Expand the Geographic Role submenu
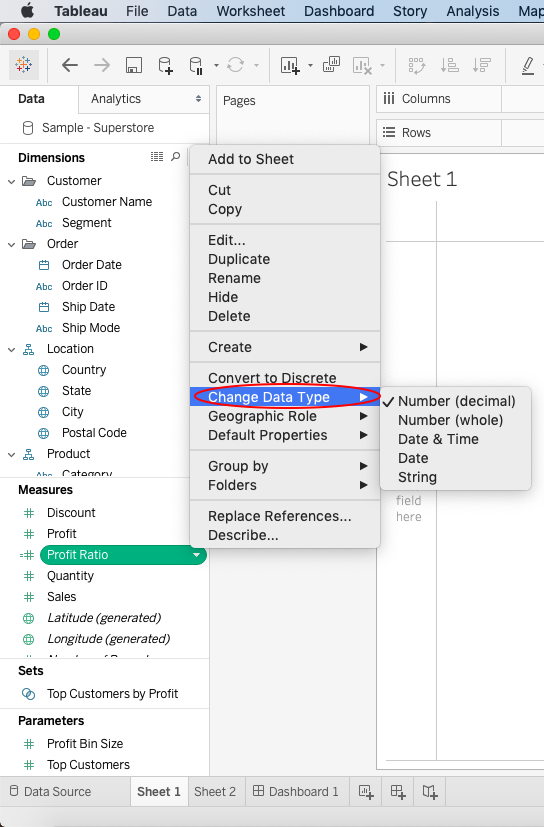The width and height of the screenshot is (544, 827). (285, 416)
